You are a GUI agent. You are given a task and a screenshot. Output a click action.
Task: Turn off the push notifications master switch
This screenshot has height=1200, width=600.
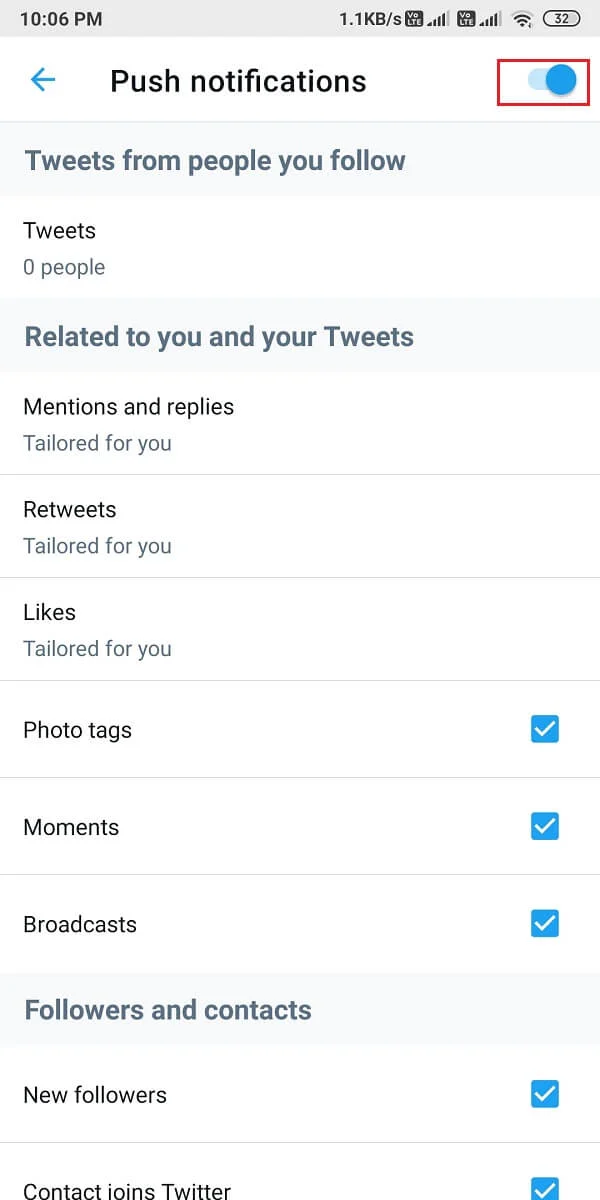(x=551, y=80)
